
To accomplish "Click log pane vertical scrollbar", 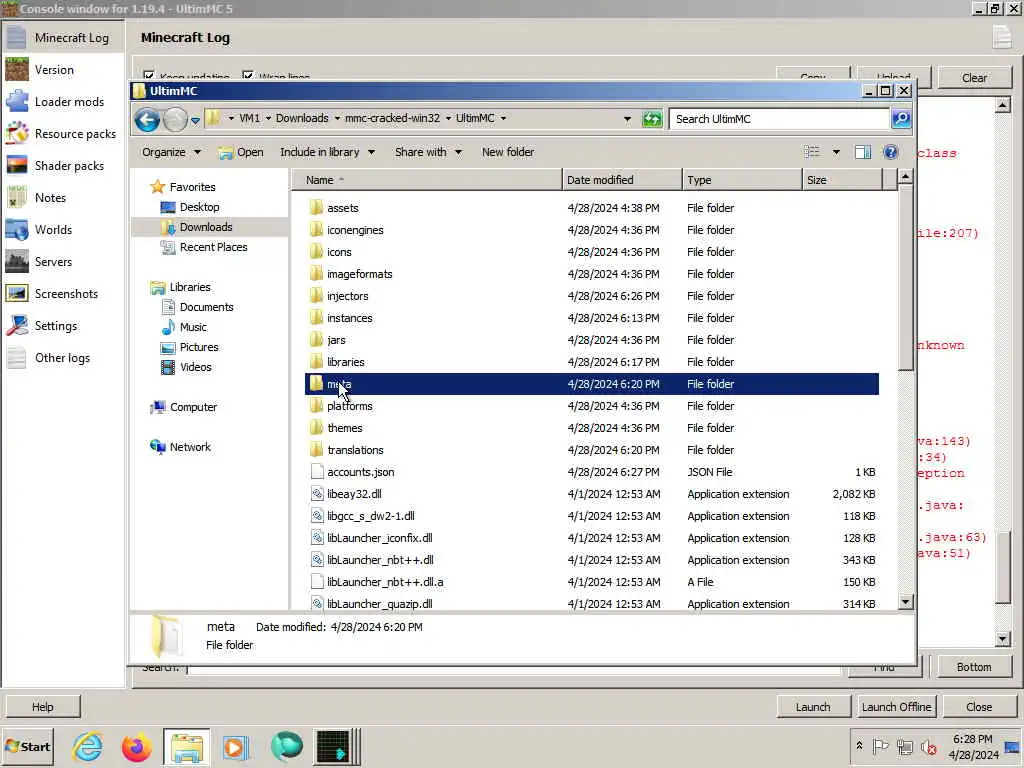I will [x=1003, y=567].
